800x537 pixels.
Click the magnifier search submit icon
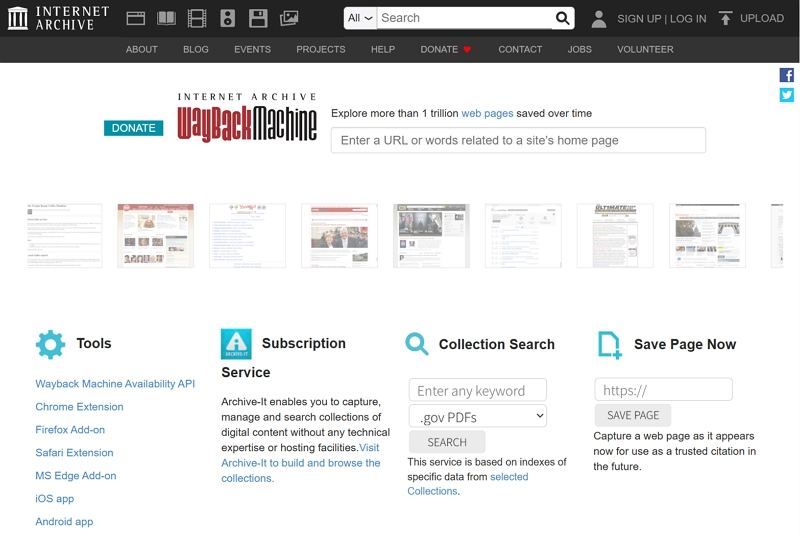click(x=562, y=18)
